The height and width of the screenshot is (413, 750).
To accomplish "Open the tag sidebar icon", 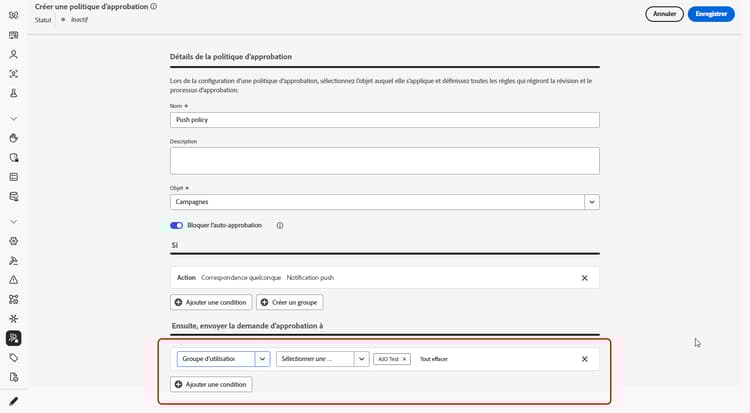I will [13, 358].
